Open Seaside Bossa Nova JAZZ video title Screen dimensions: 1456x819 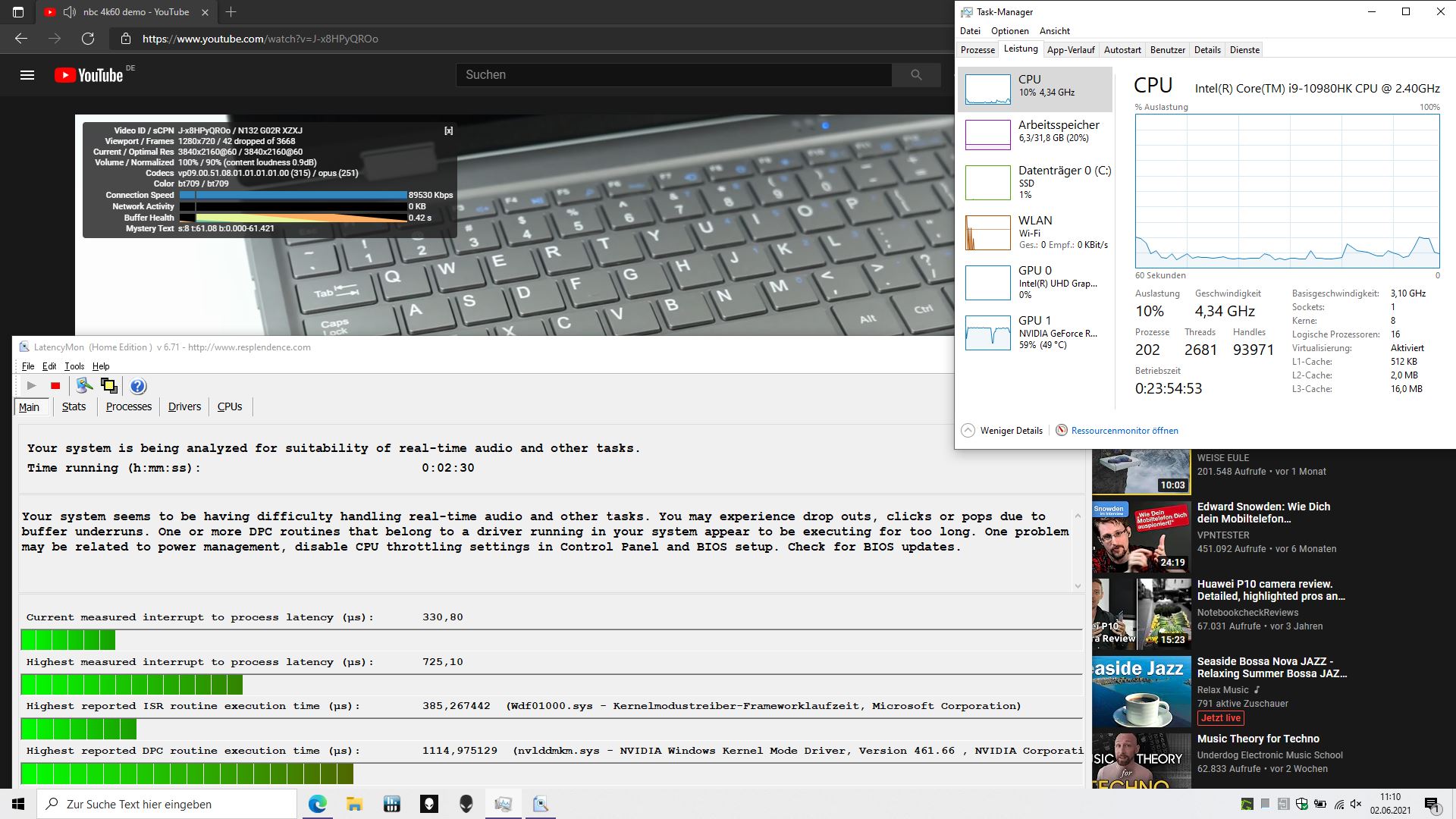(x=1272, y=667)
